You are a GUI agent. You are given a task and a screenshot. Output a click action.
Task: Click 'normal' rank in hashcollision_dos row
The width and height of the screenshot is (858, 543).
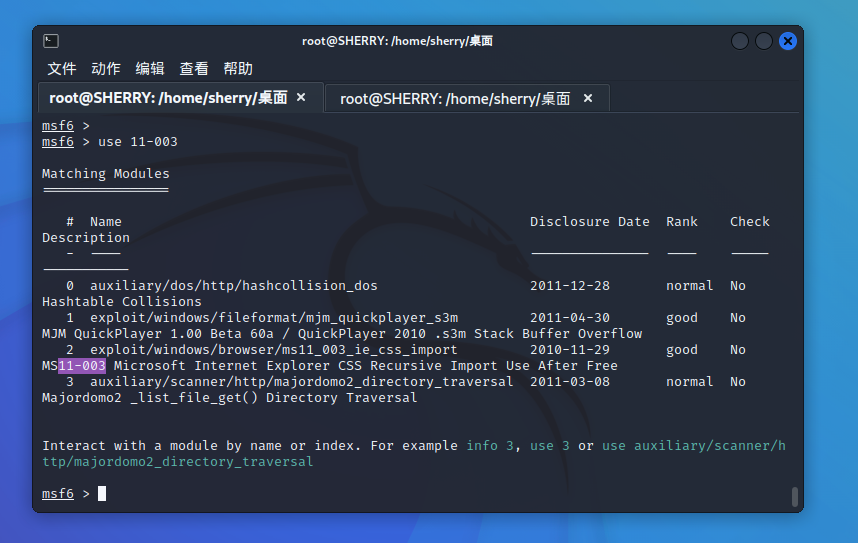(x=689, y=286)
